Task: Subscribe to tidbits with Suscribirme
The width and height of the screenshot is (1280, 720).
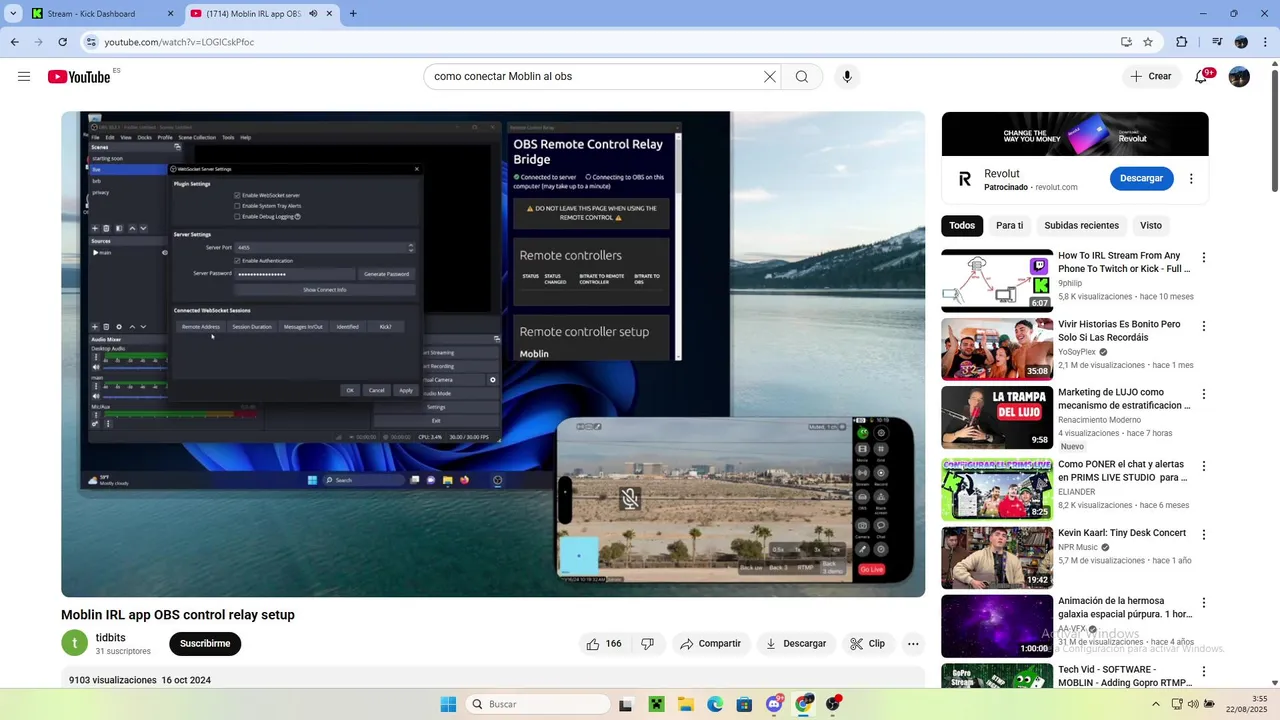Action: pos(205,644)
